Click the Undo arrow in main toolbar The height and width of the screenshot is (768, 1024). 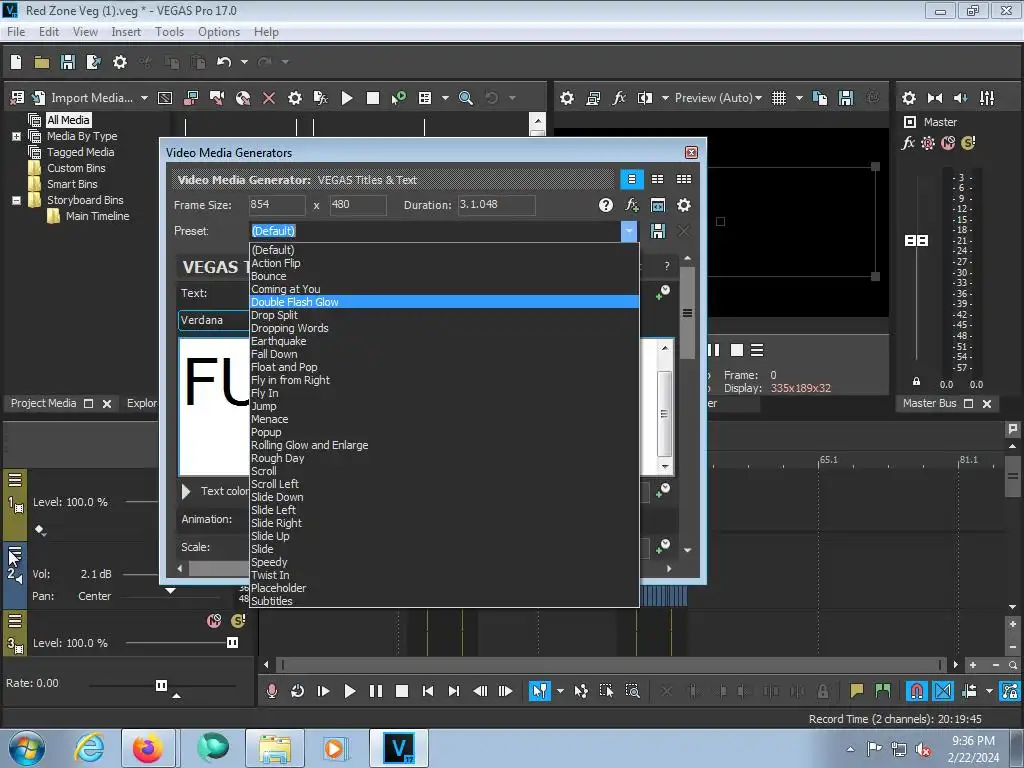[x=224, y=62]
